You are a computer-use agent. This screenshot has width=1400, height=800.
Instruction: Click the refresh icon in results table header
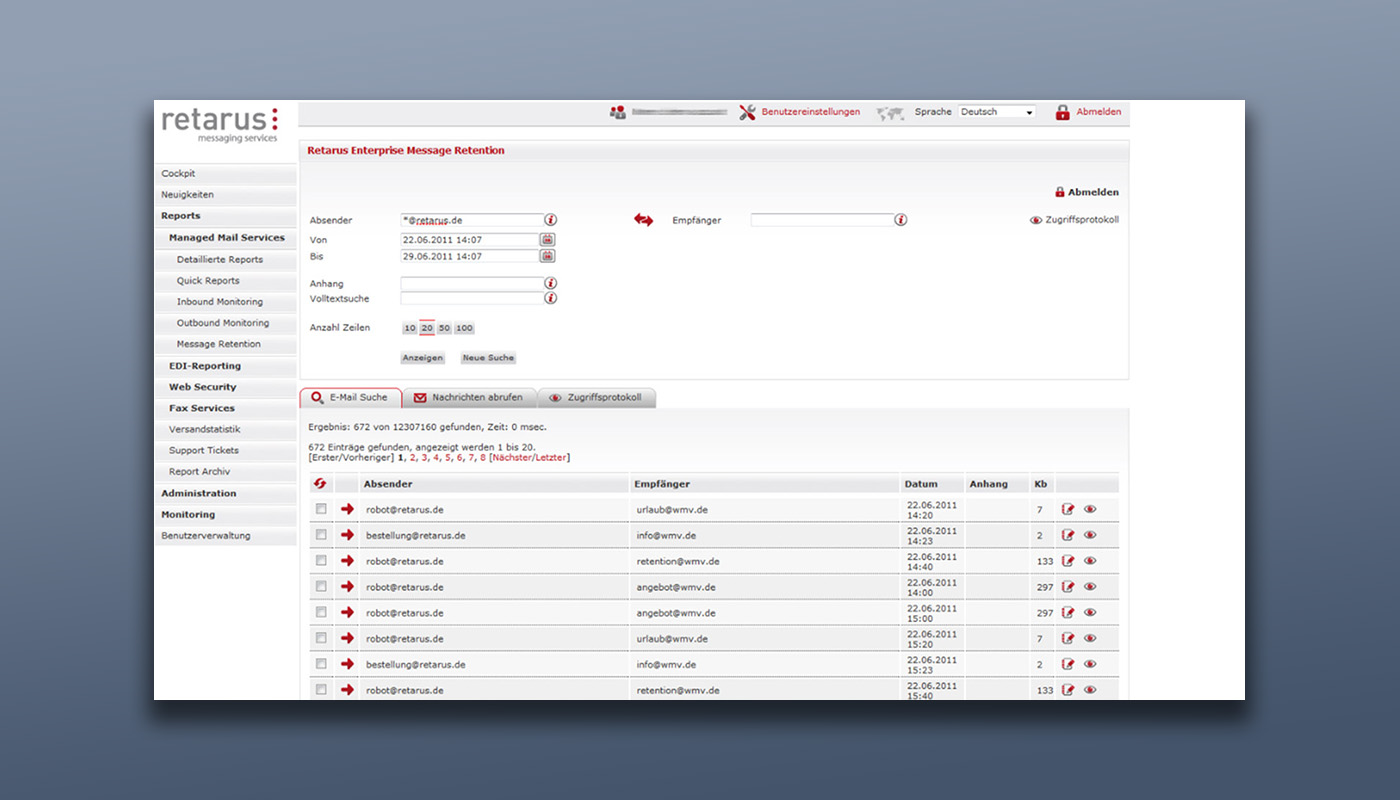tap(320, 484)
